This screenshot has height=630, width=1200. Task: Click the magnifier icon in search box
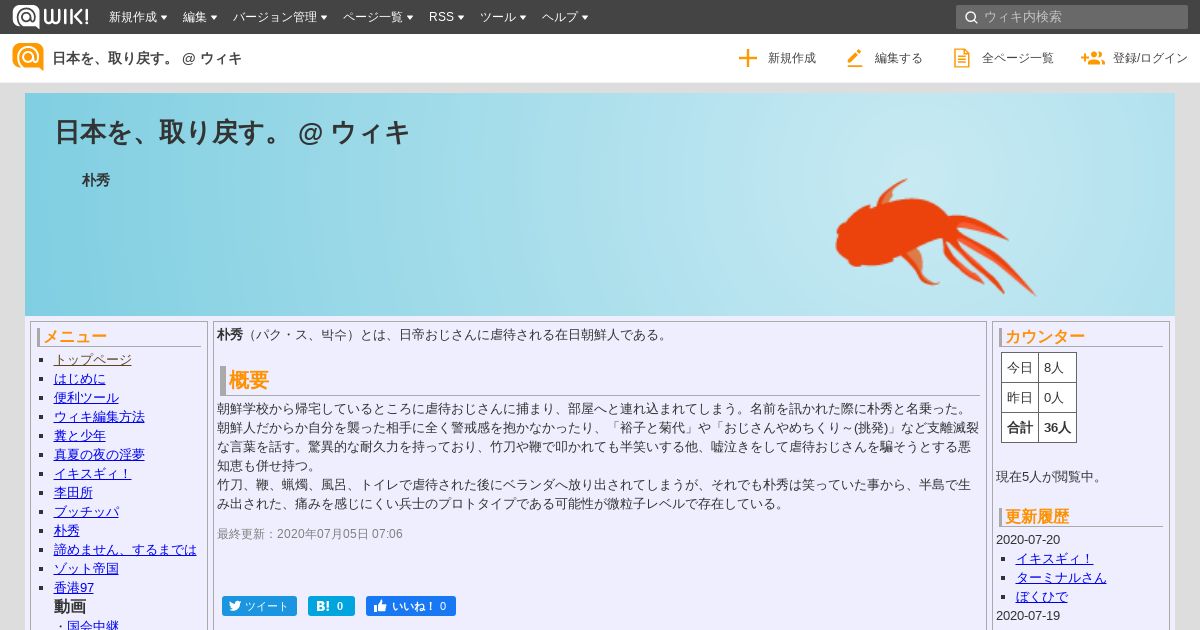click(x=969, y=17)
